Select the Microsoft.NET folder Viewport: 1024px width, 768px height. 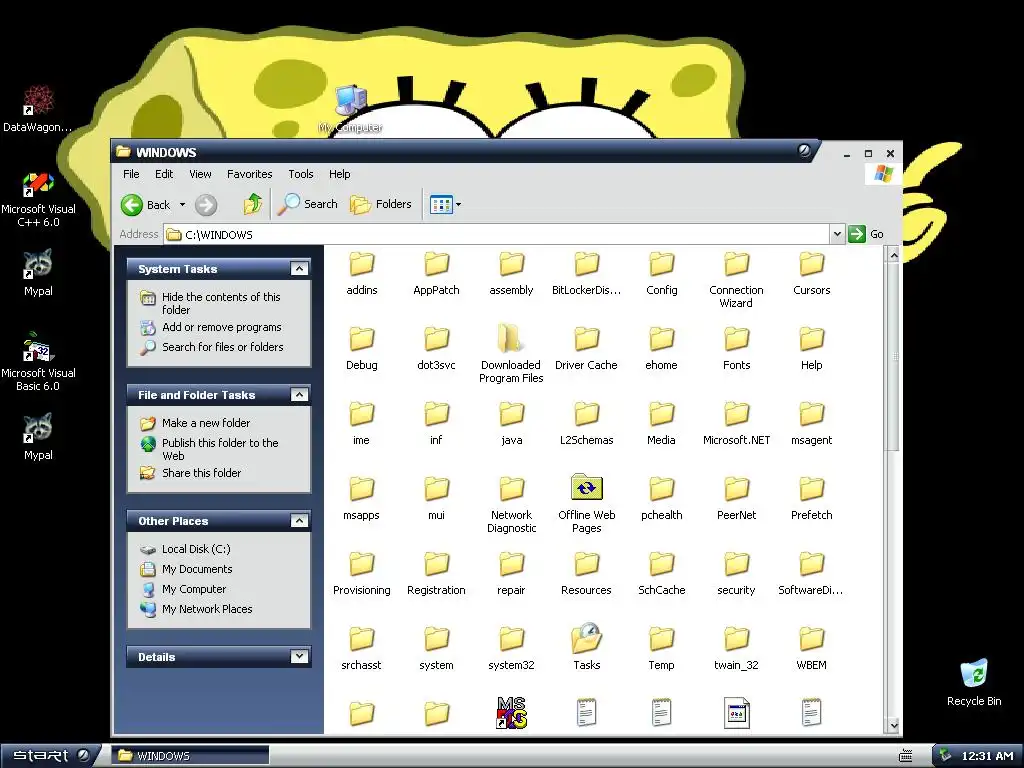(736, 424)
